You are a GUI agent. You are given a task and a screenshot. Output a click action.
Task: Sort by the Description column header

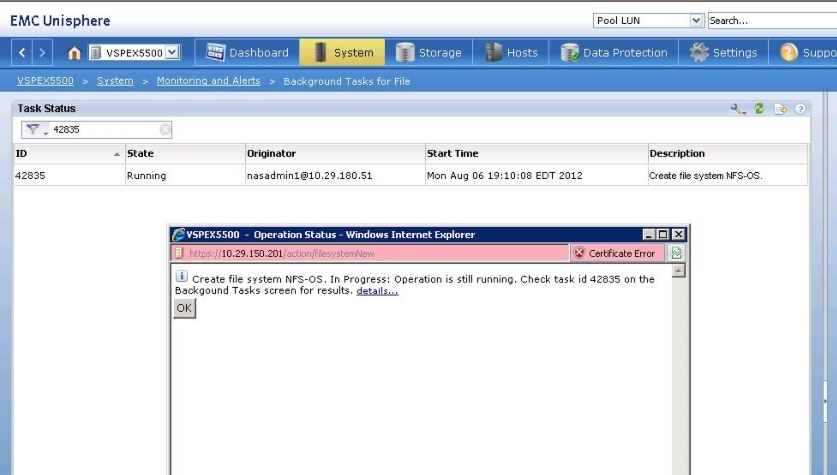point(728,154)
